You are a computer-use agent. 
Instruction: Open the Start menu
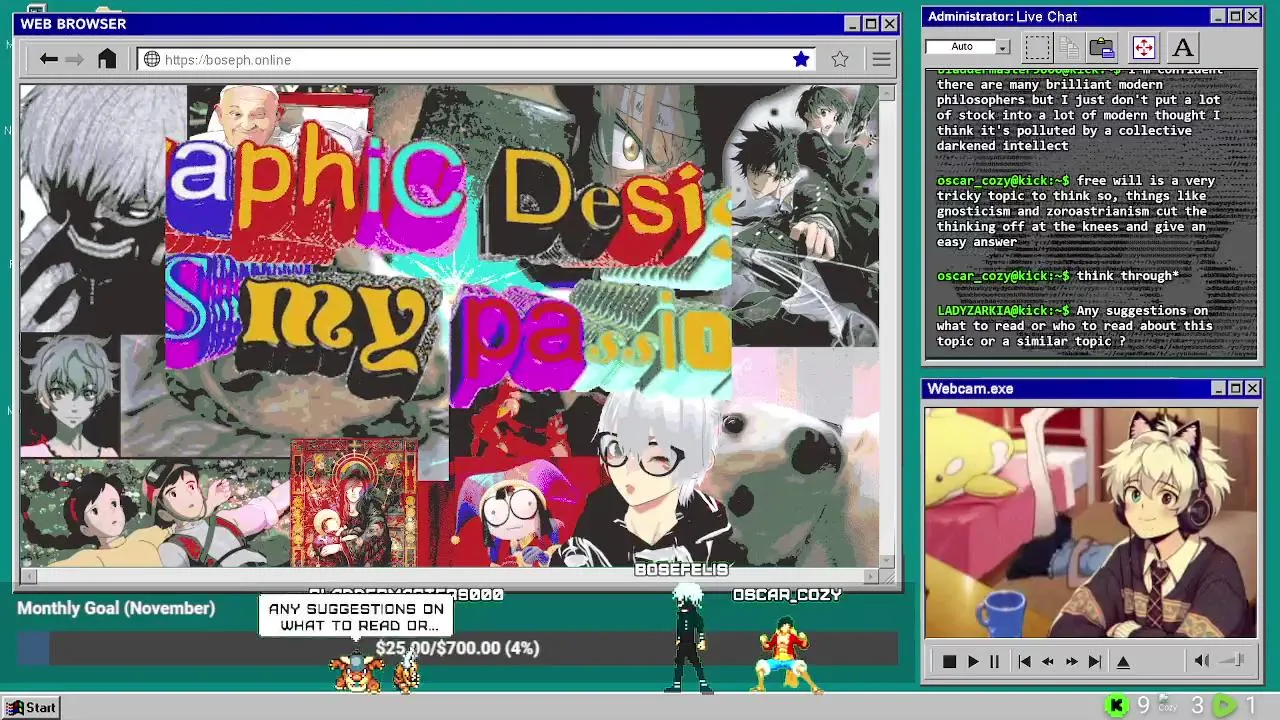(x=30, y=707)
